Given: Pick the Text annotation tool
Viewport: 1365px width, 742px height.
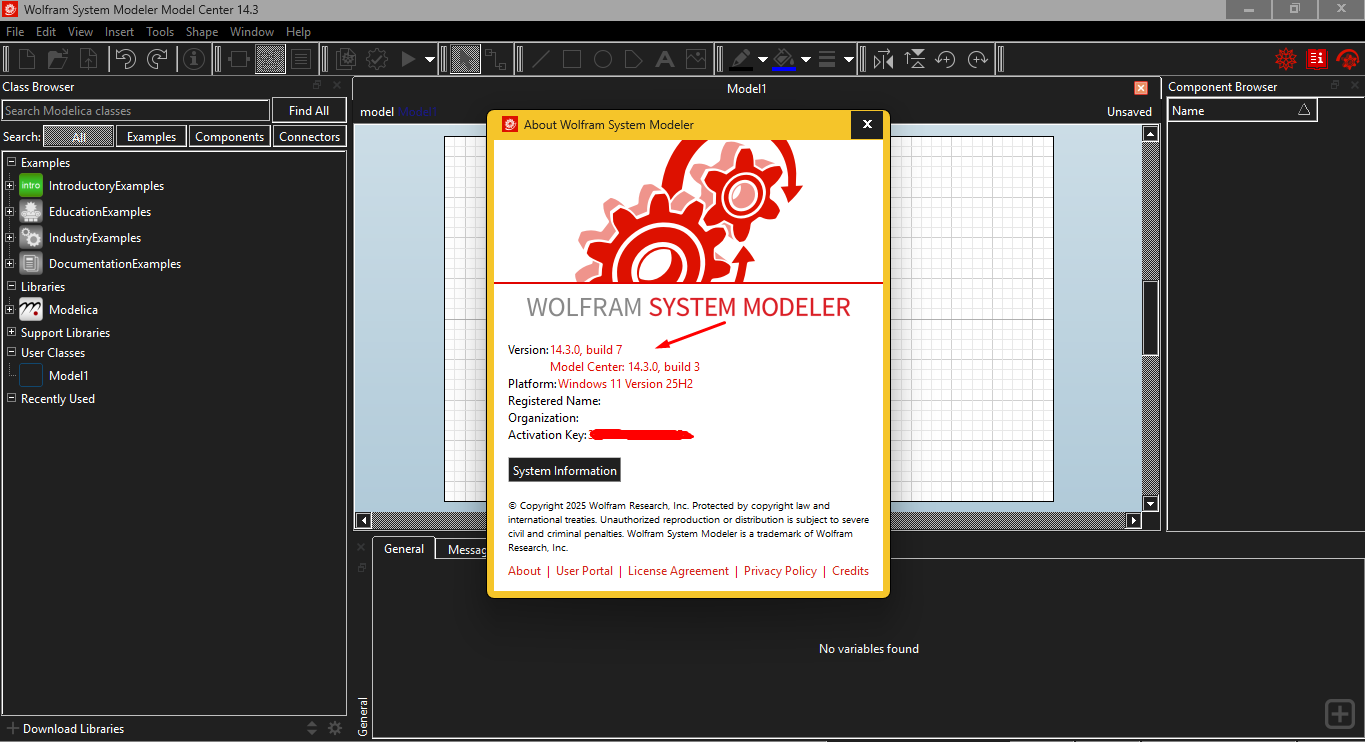Looking at the screenshot, I should (x=664, y=59).
